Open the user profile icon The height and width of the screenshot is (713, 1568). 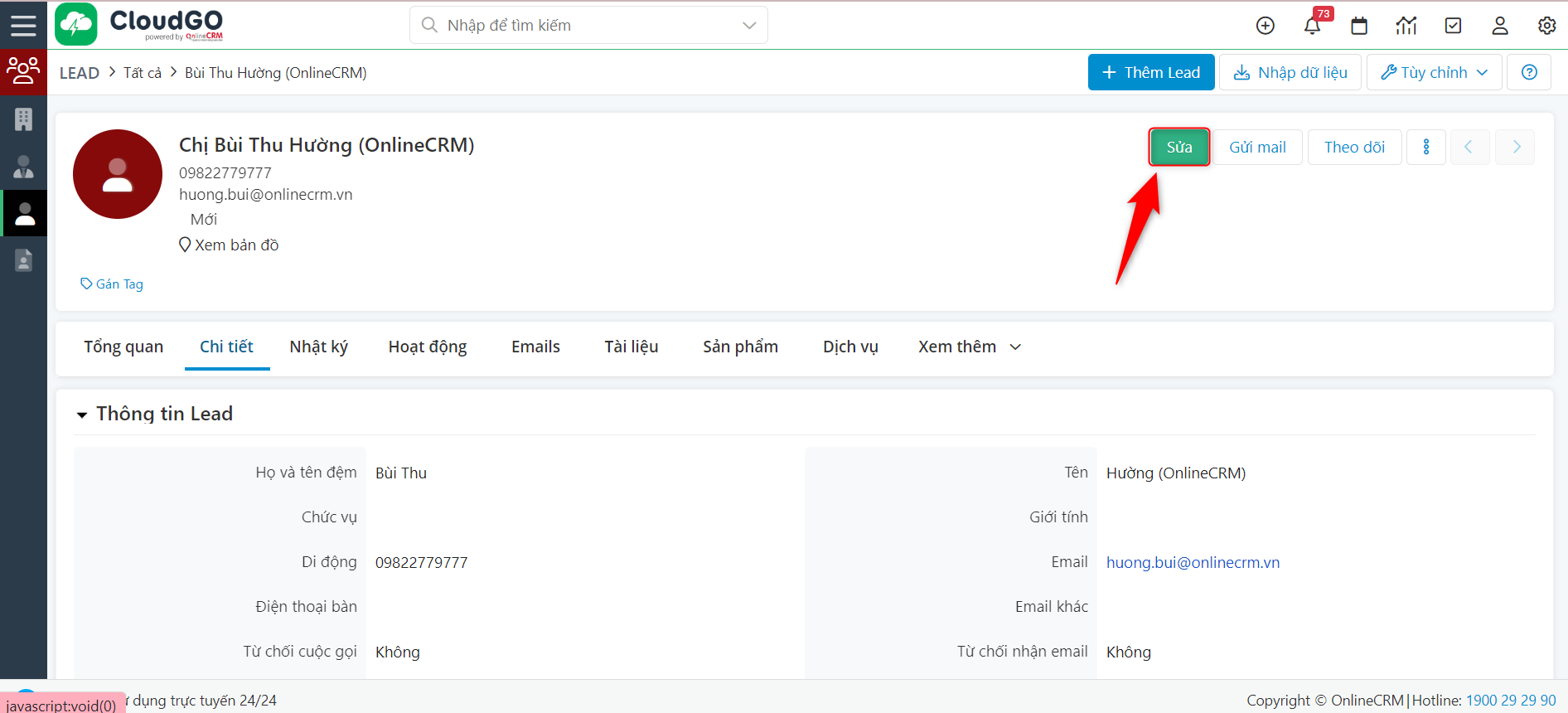pos(1499,26)
